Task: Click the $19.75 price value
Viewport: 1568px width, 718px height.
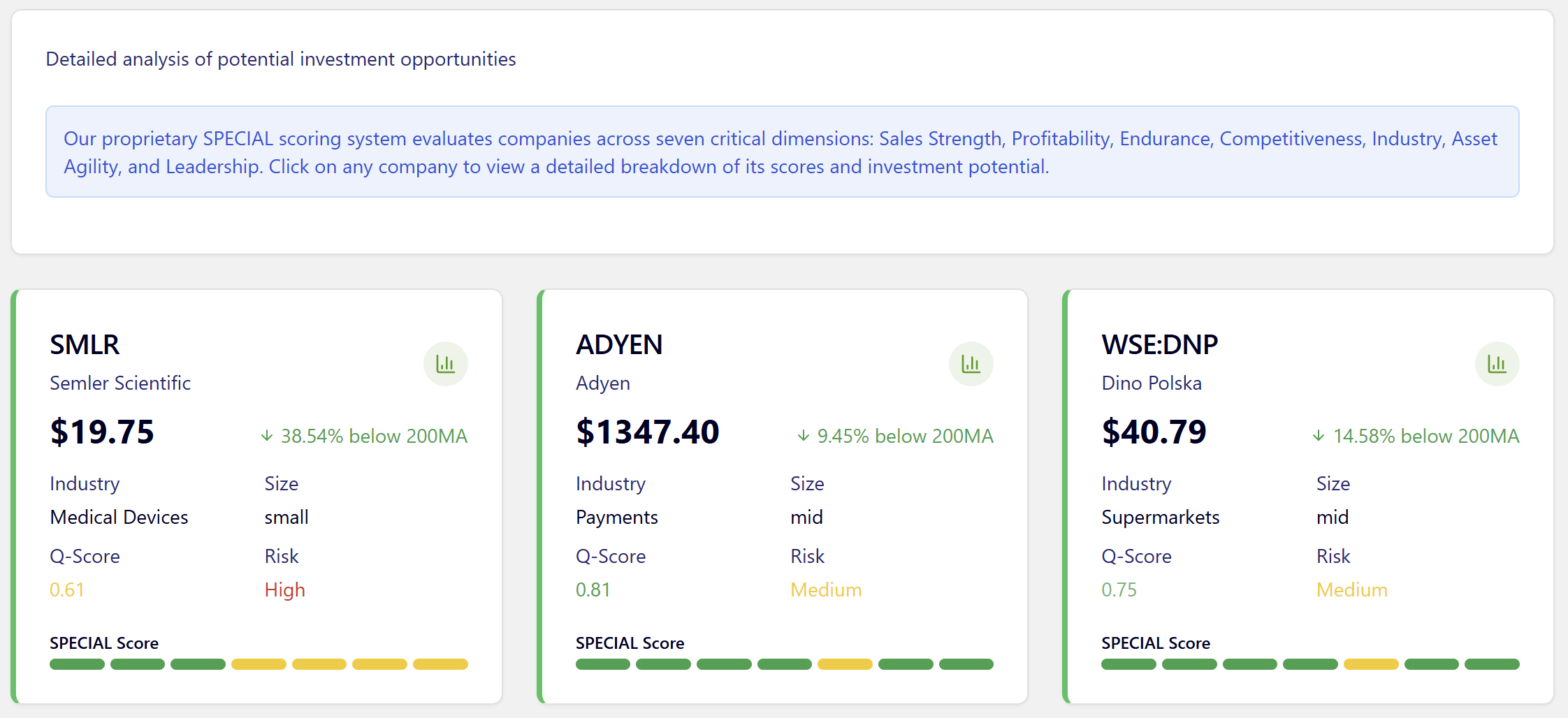Action: coord(102,432)
